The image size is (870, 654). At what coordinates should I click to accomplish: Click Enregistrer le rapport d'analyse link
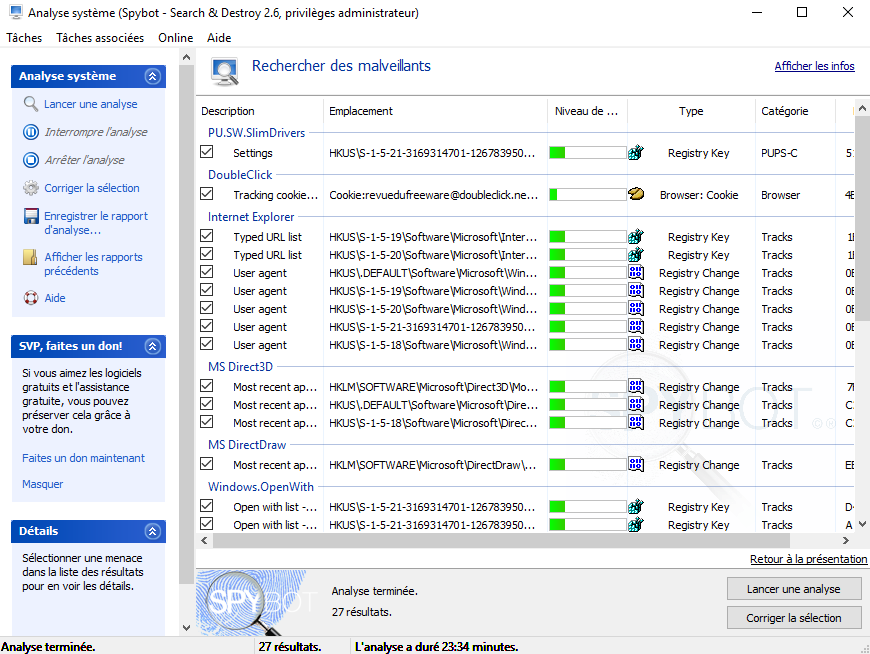(x=96, y=223)
